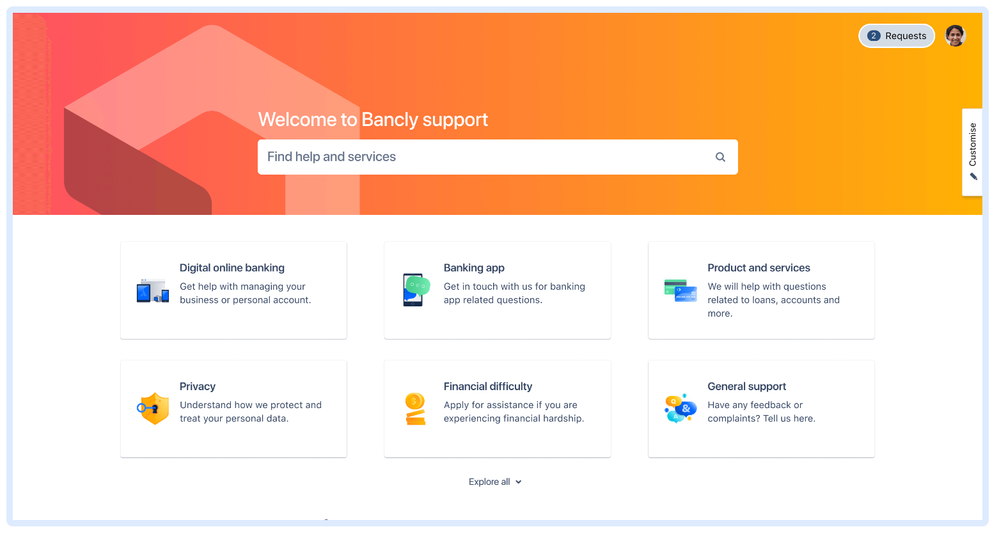Click the chevron next to Explore all
Screen dimensions: 999x536
[x=518, y=482]
